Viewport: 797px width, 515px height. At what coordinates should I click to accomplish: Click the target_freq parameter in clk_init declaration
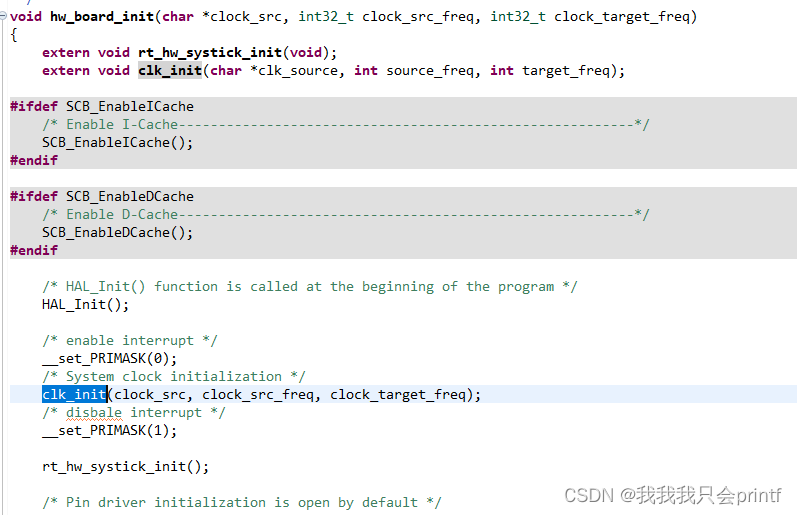(566, 71)
